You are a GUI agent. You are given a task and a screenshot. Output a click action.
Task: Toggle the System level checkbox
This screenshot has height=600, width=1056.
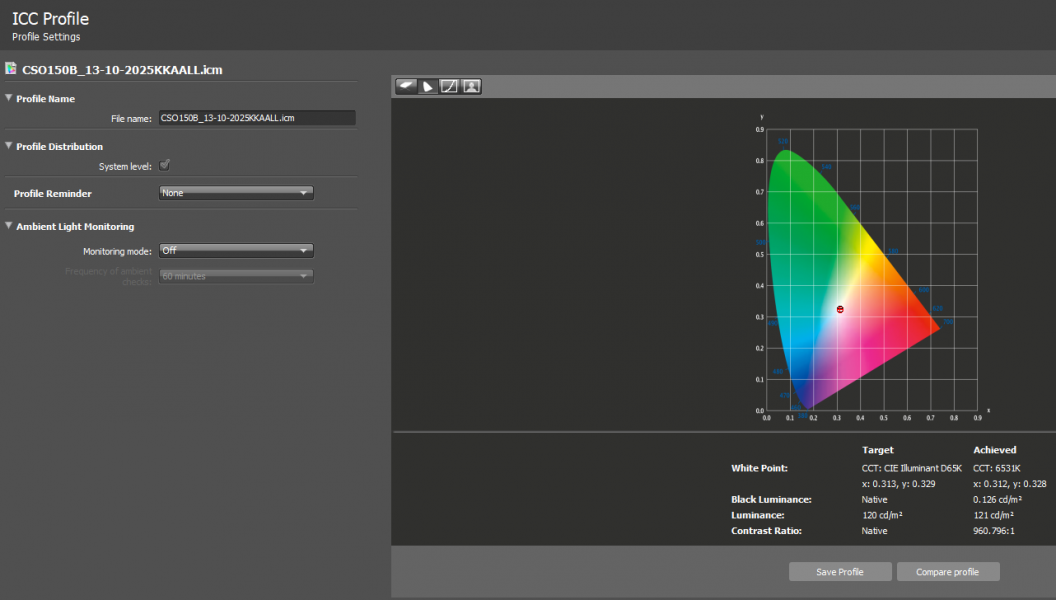pyautogui.click(x=165, y=166)
